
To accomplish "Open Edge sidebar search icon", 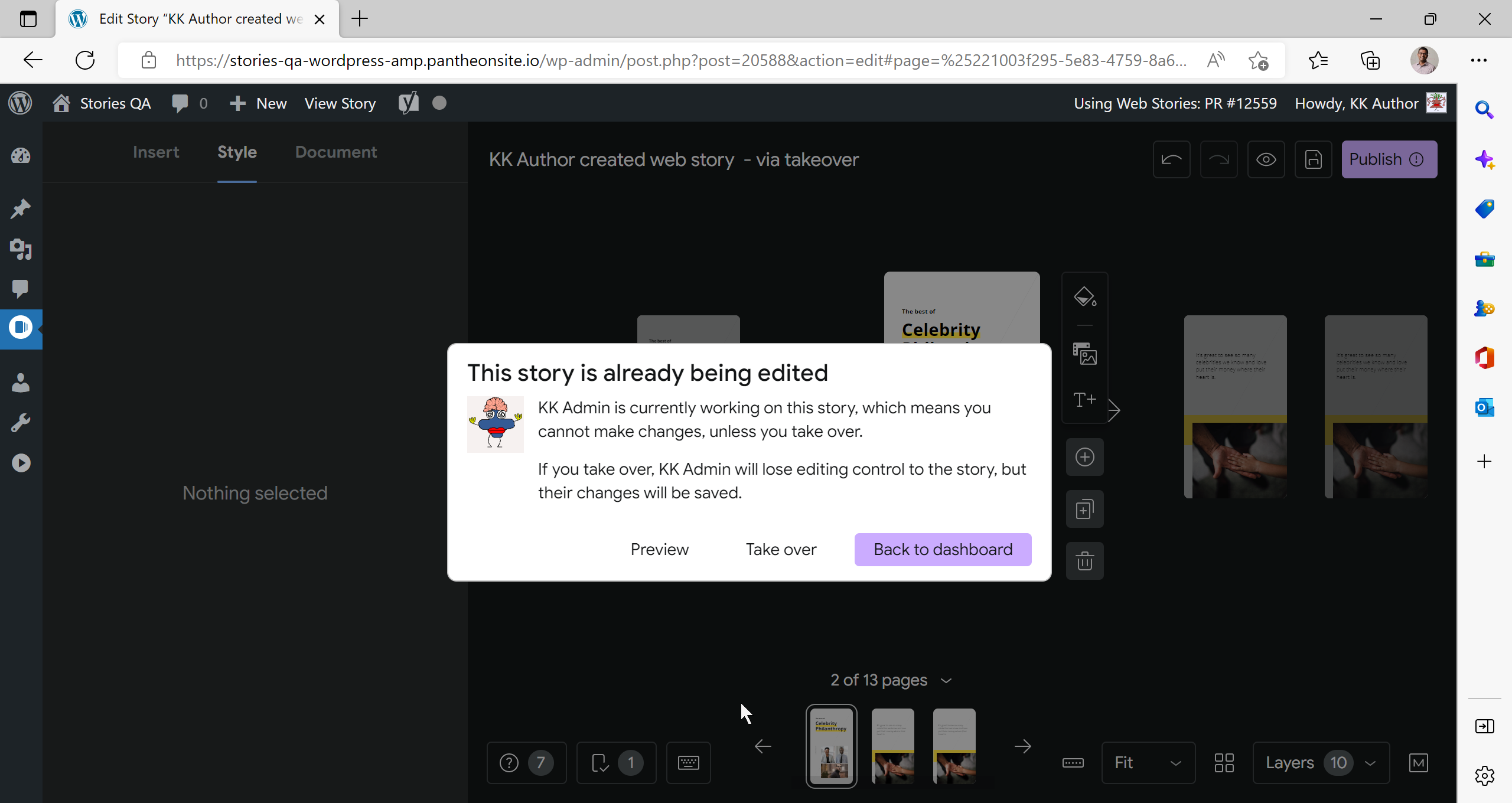I will point(1484,110).
